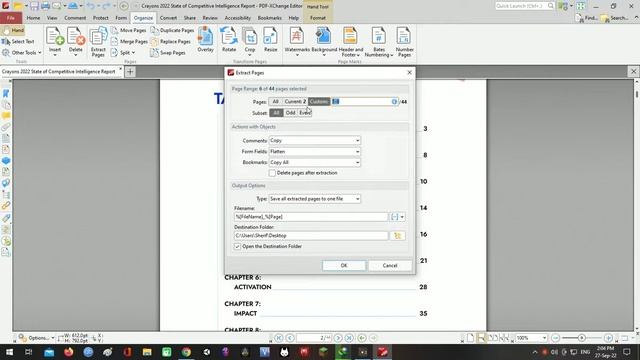Open the bookmarks panel sidebar icon
640x360 pixels.
(6, 93)
